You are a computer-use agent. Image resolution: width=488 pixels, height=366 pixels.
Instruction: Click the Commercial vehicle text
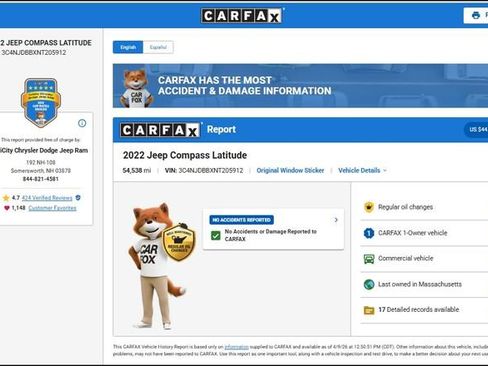click(x=406, y=258)
